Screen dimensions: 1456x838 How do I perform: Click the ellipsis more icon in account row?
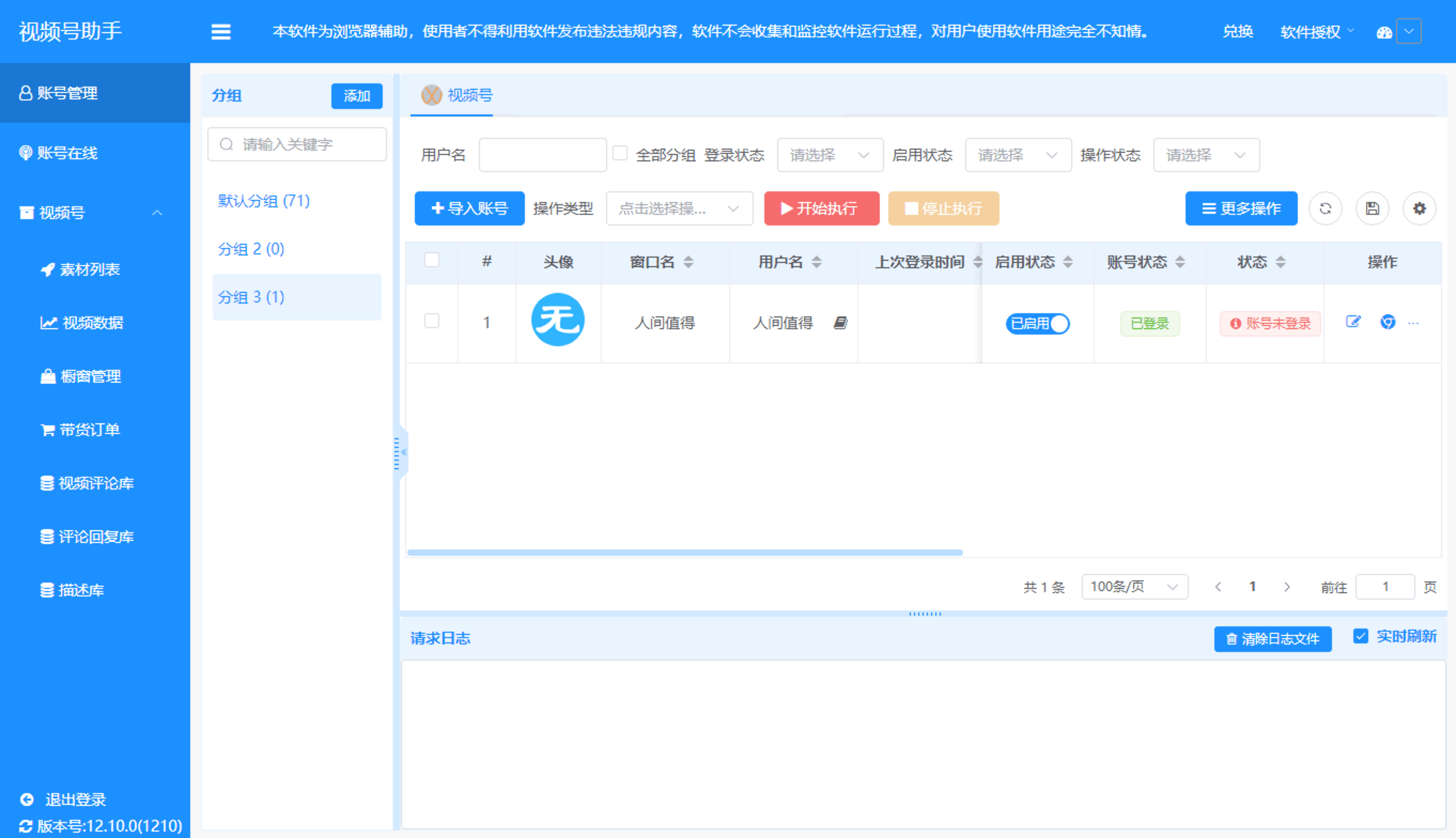[1413, 323]
